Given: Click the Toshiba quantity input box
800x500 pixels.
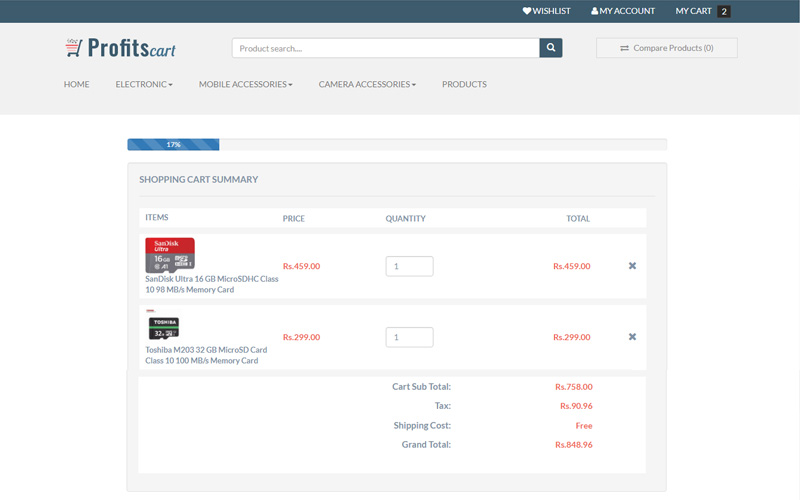Looking at the screenshot, I should [409, 337].
